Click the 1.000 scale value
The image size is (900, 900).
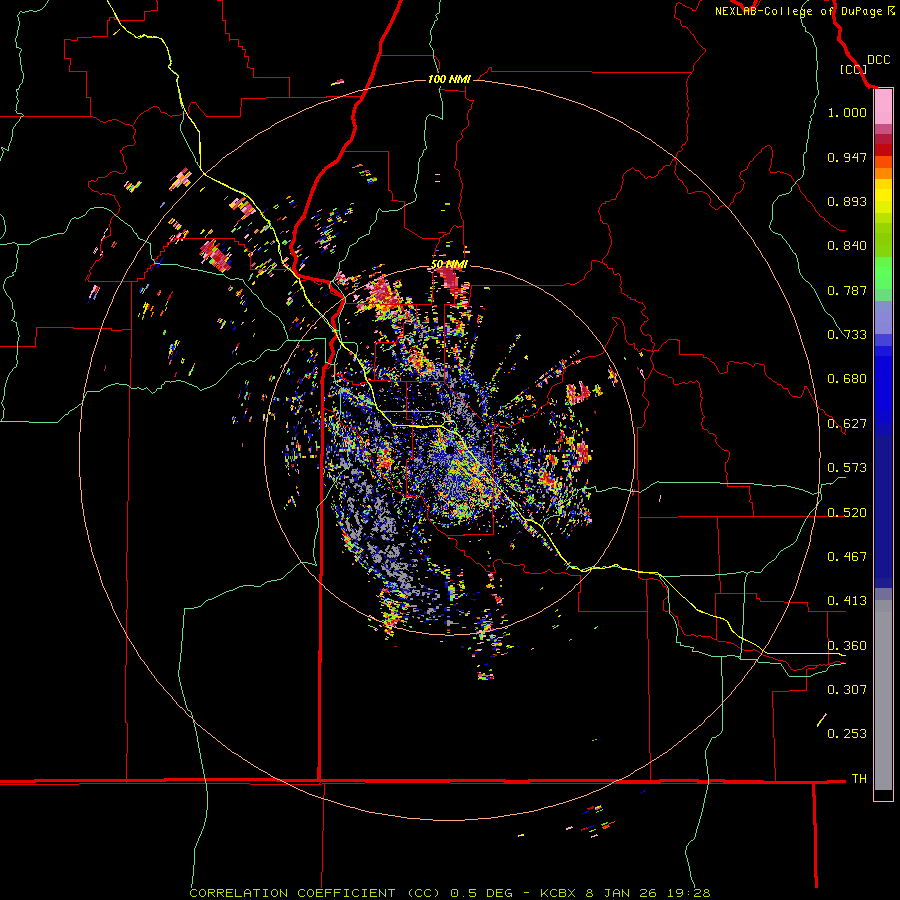(847, 112)
